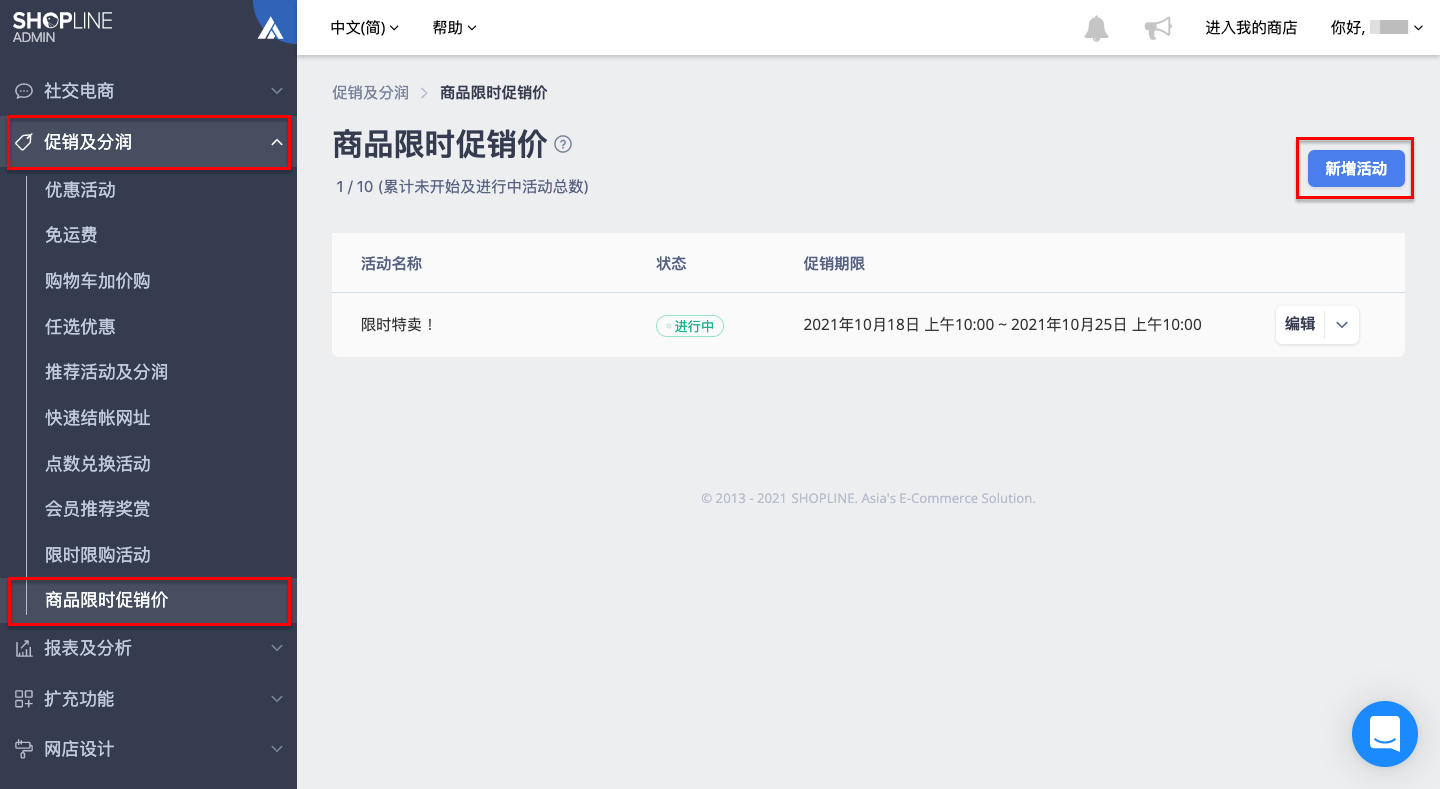Screen dimensions: 1440x789
Task: Expand the 报表及分析 menu chevron
Action: 277,648
